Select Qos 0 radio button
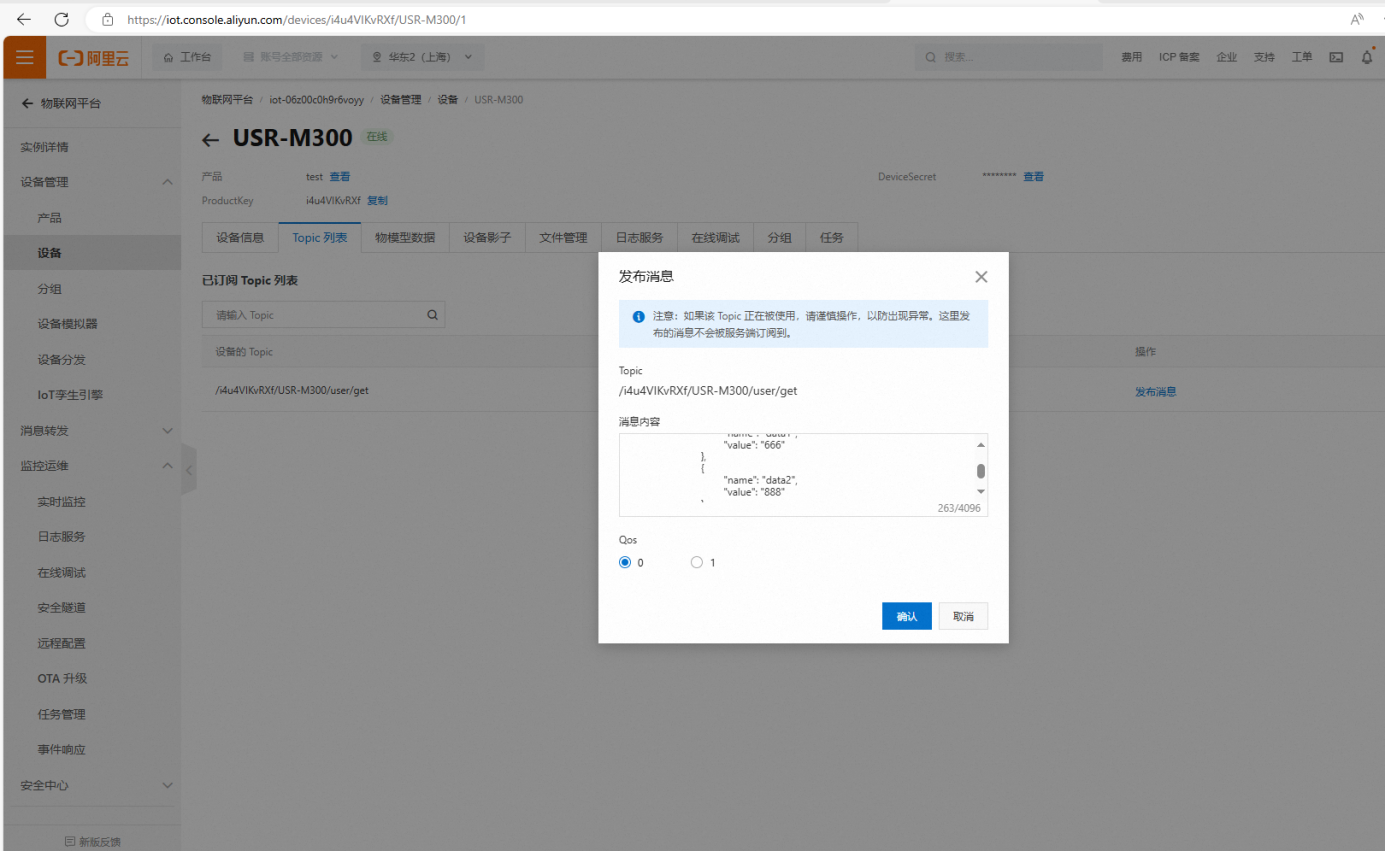The image size is (1385, 851). [x=625, y=562]
